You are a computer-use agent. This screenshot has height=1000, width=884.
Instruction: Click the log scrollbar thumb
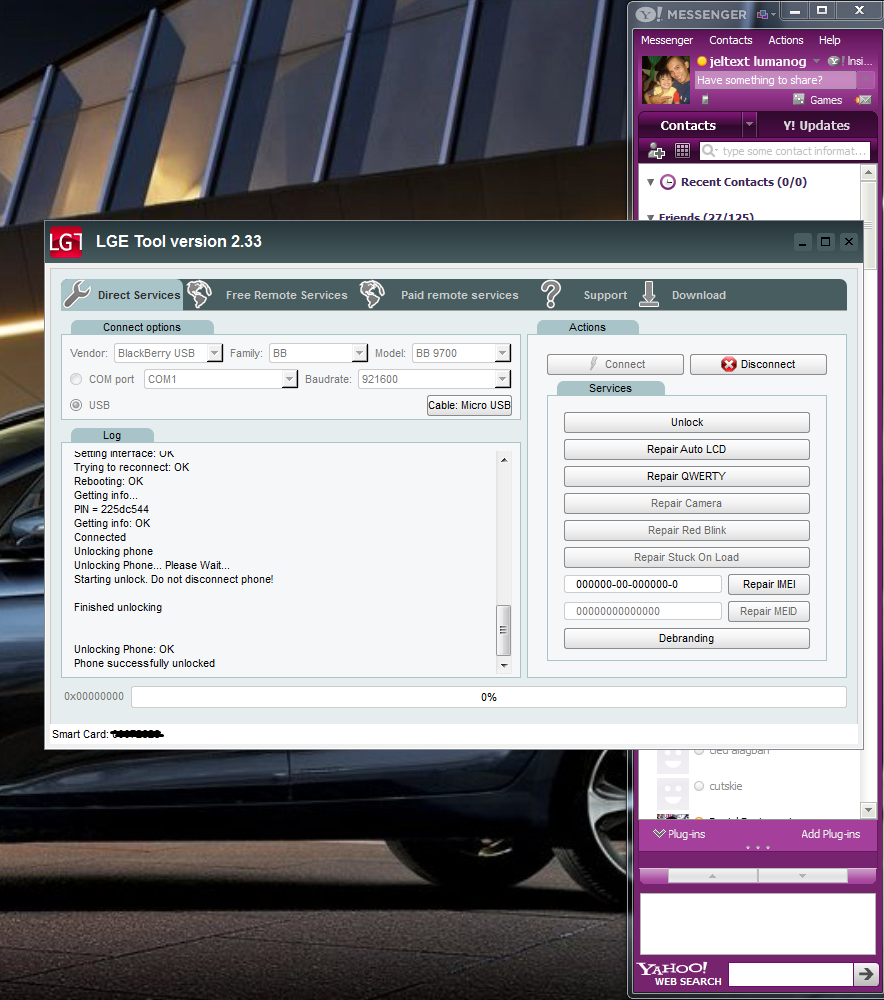504,630
